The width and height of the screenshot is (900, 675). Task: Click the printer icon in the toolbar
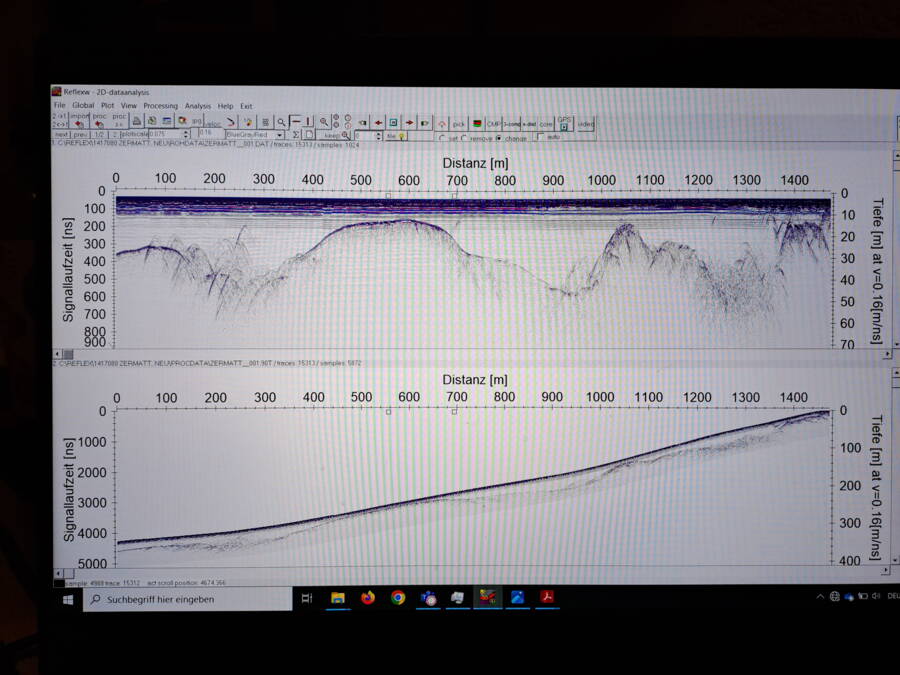[137, 120]
